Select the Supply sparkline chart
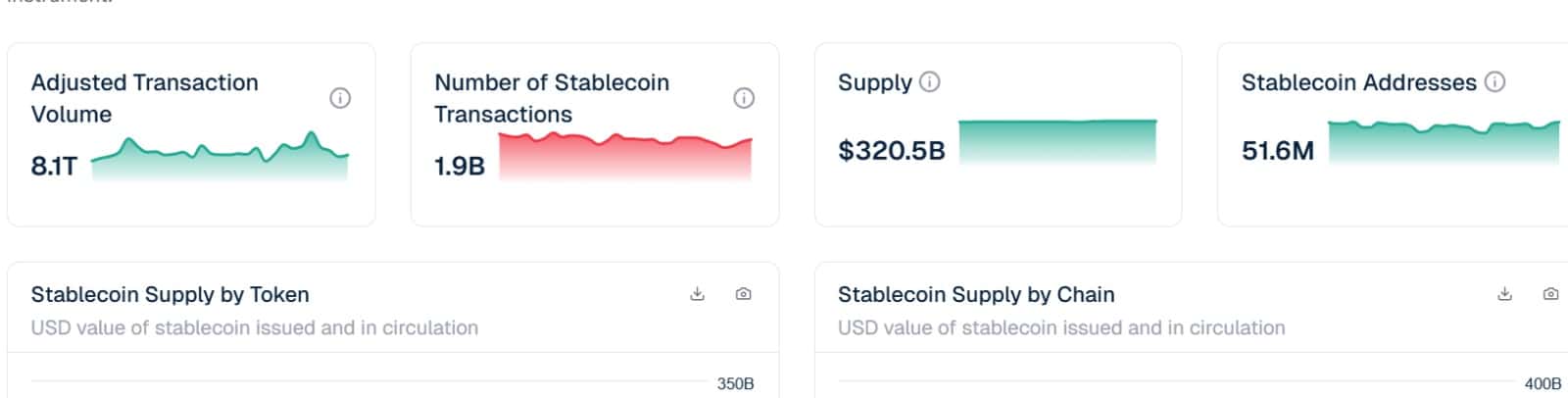Screen dimensions: 1568x398 (x=1057, y=141)
